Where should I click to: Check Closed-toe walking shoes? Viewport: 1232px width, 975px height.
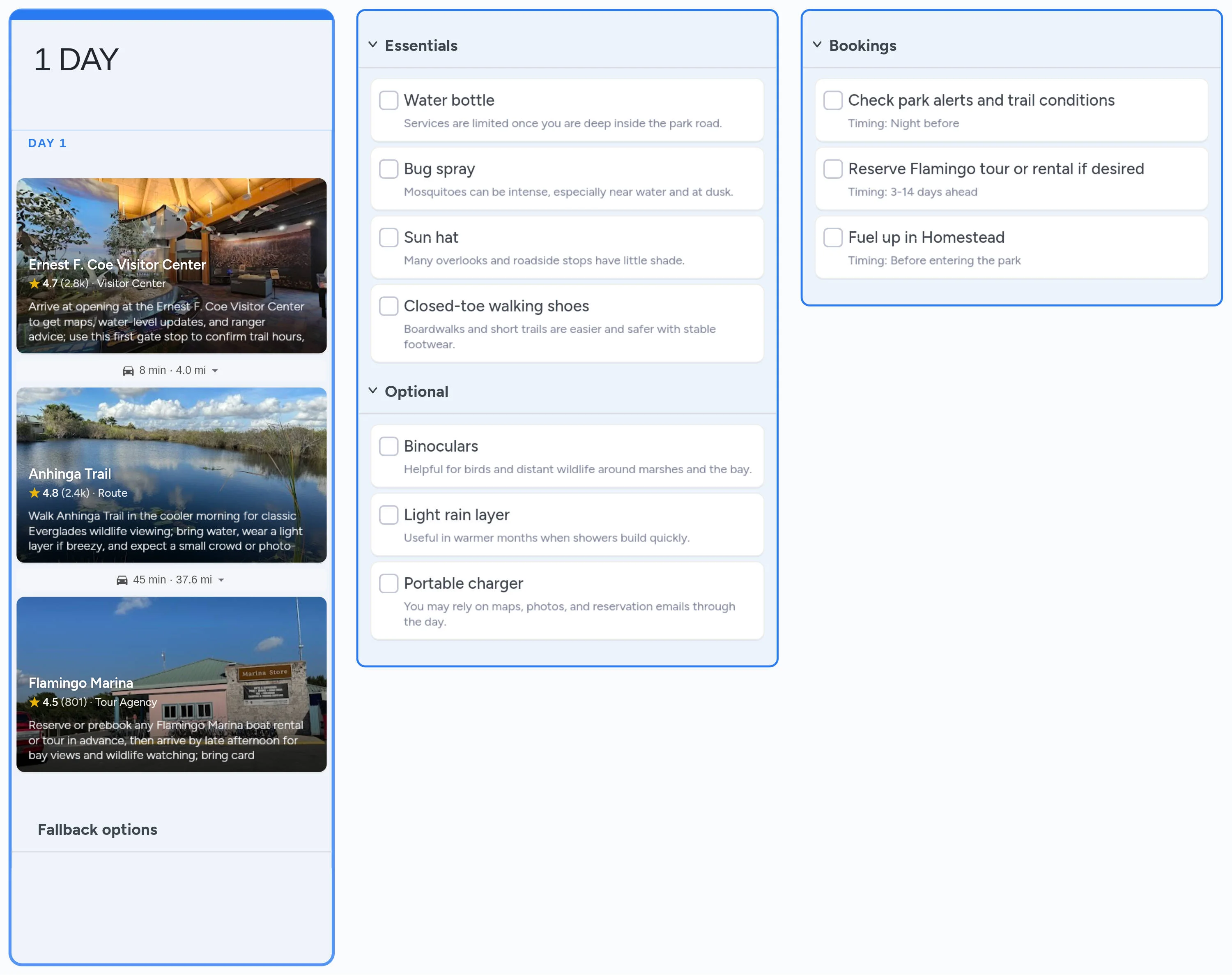(x=388, y=306)
